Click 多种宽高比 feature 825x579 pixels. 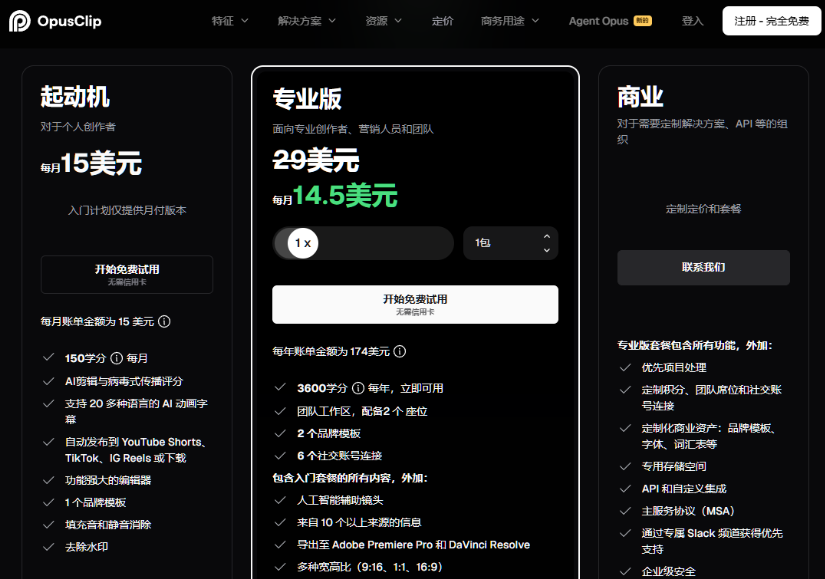[369, 567]
